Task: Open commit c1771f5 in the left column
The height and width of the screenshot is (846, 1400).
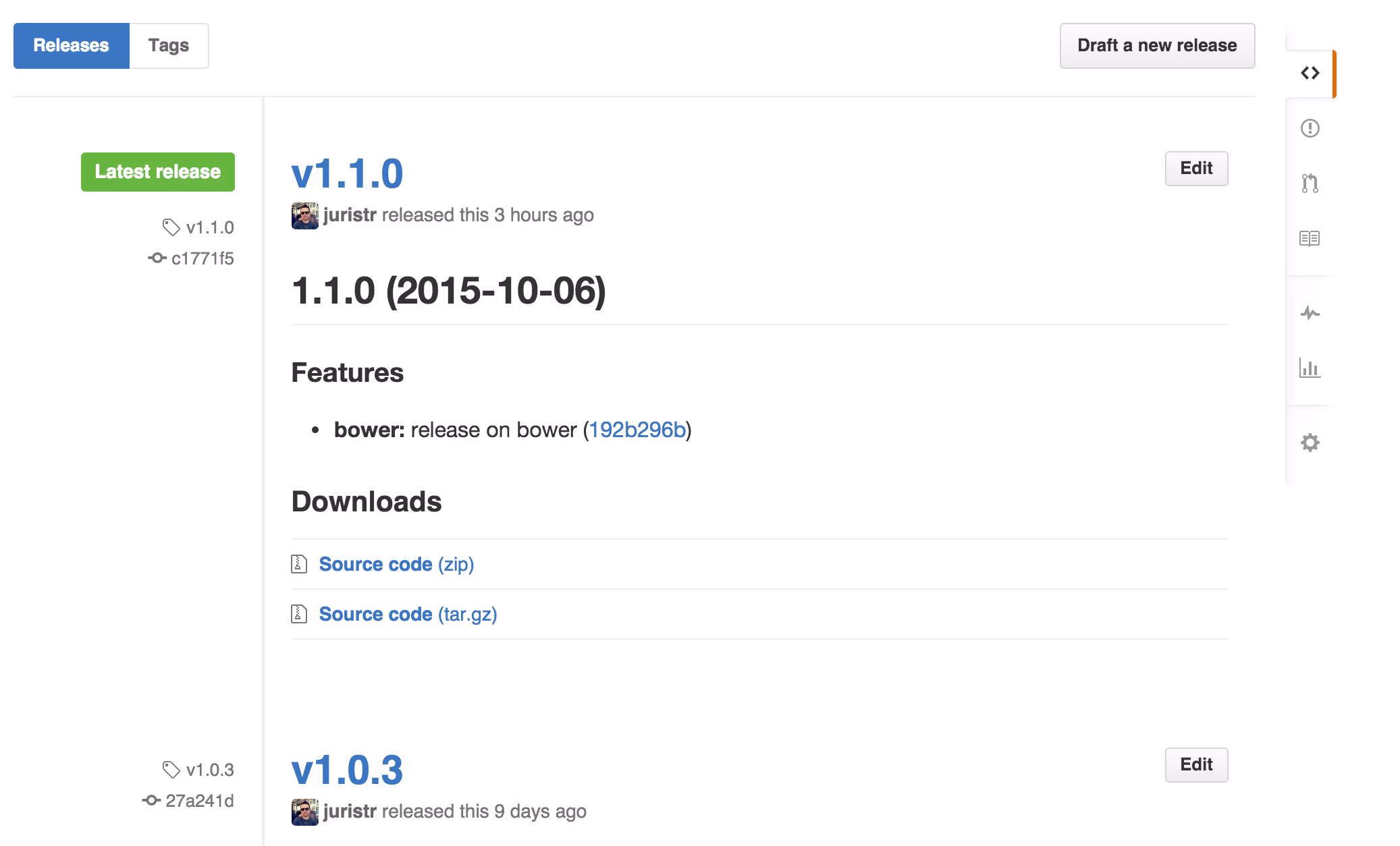Action: pos(202,258)
